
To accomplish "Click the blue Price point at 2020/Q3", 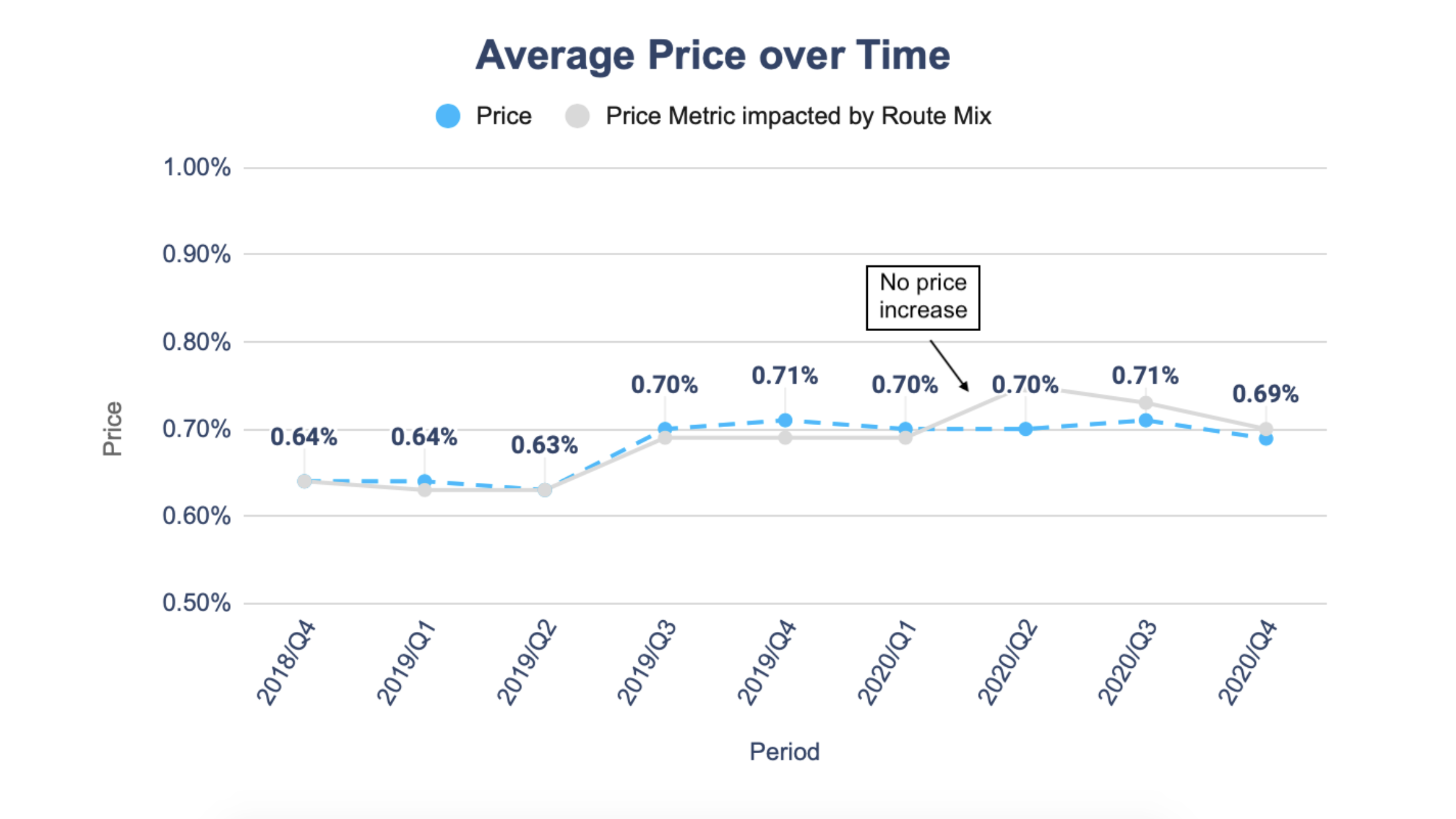I will coord(1146,420).
